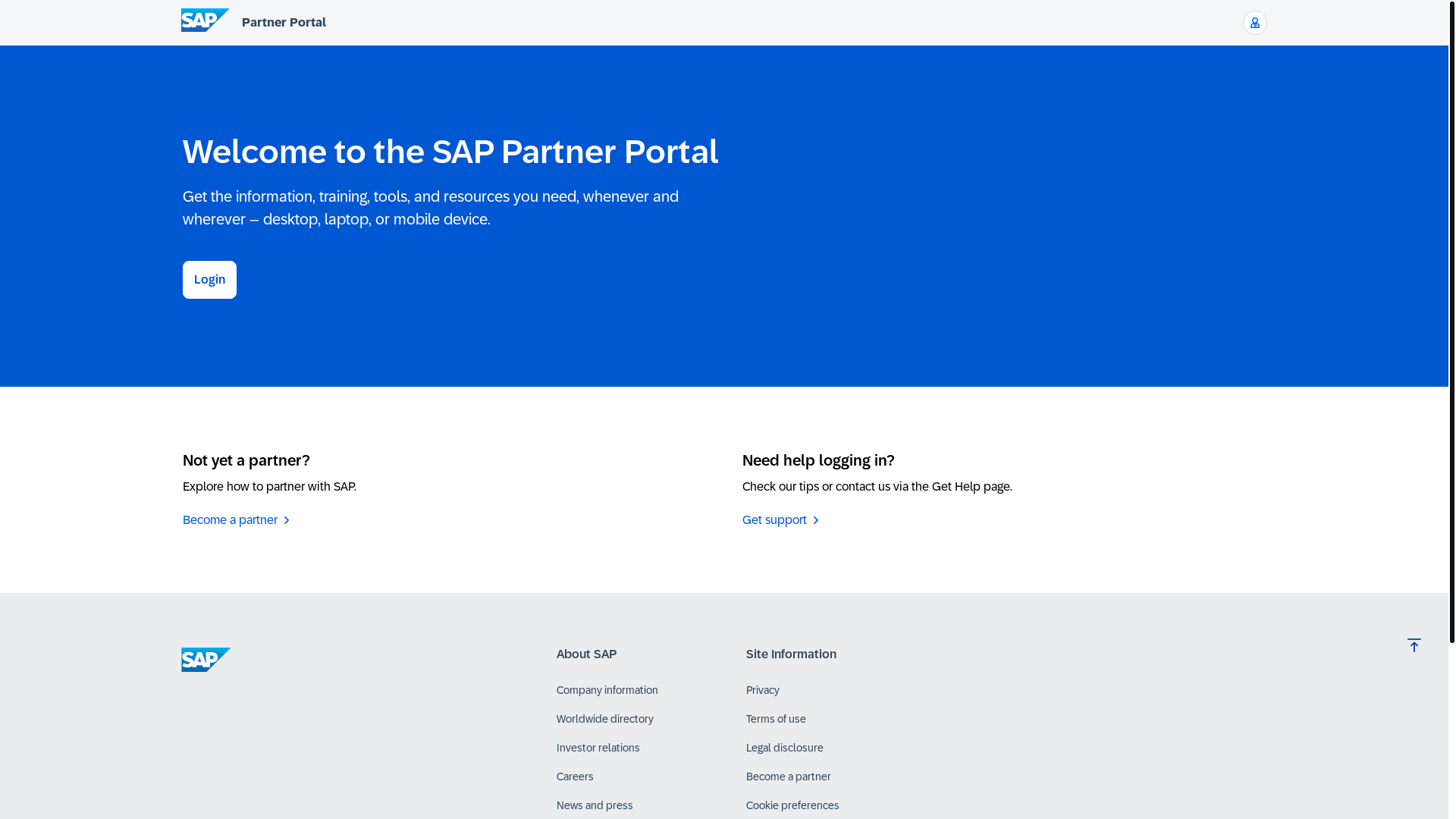The height and width of the screenshot is (819, 1456).
Task: Open the user profile icon
Action: click(x=1254, y=23)
